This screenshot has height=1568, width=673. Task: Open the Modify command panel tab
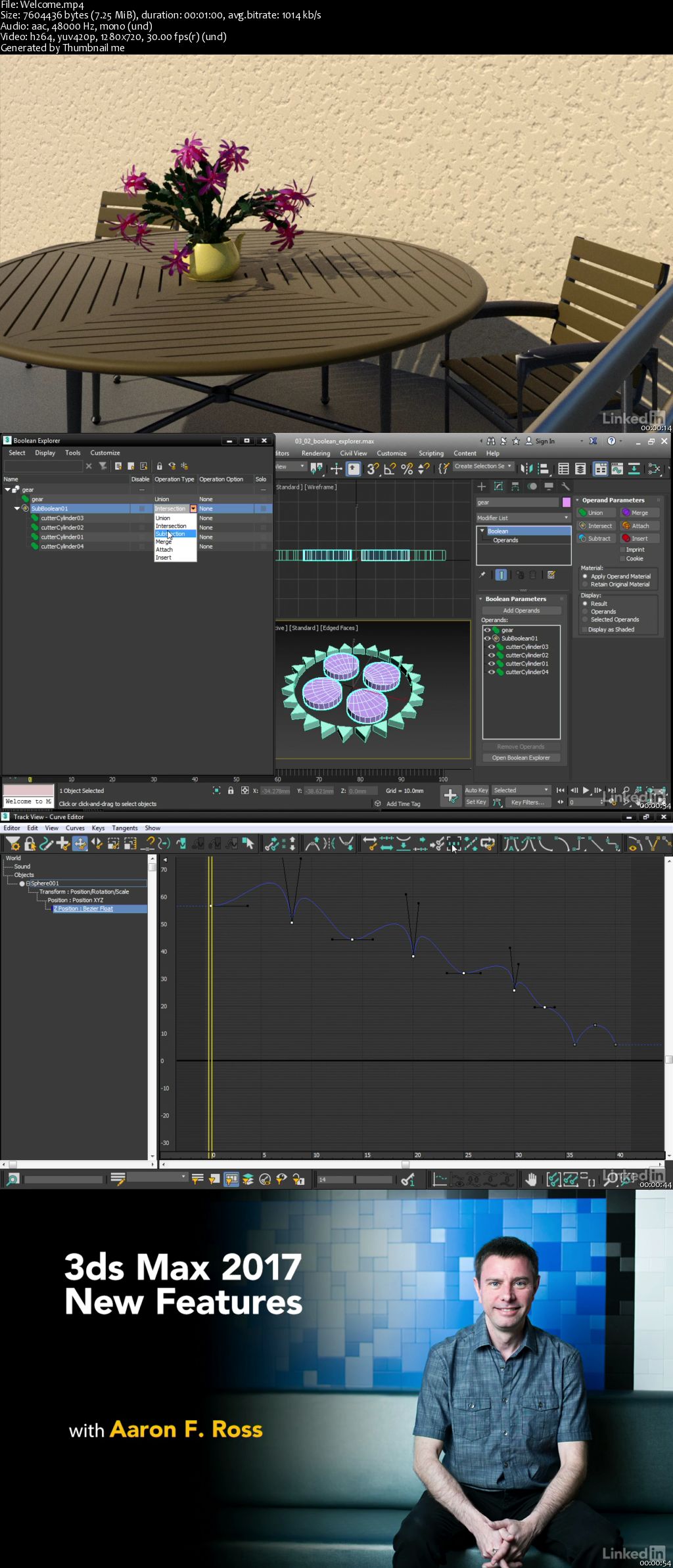[499, 487]
